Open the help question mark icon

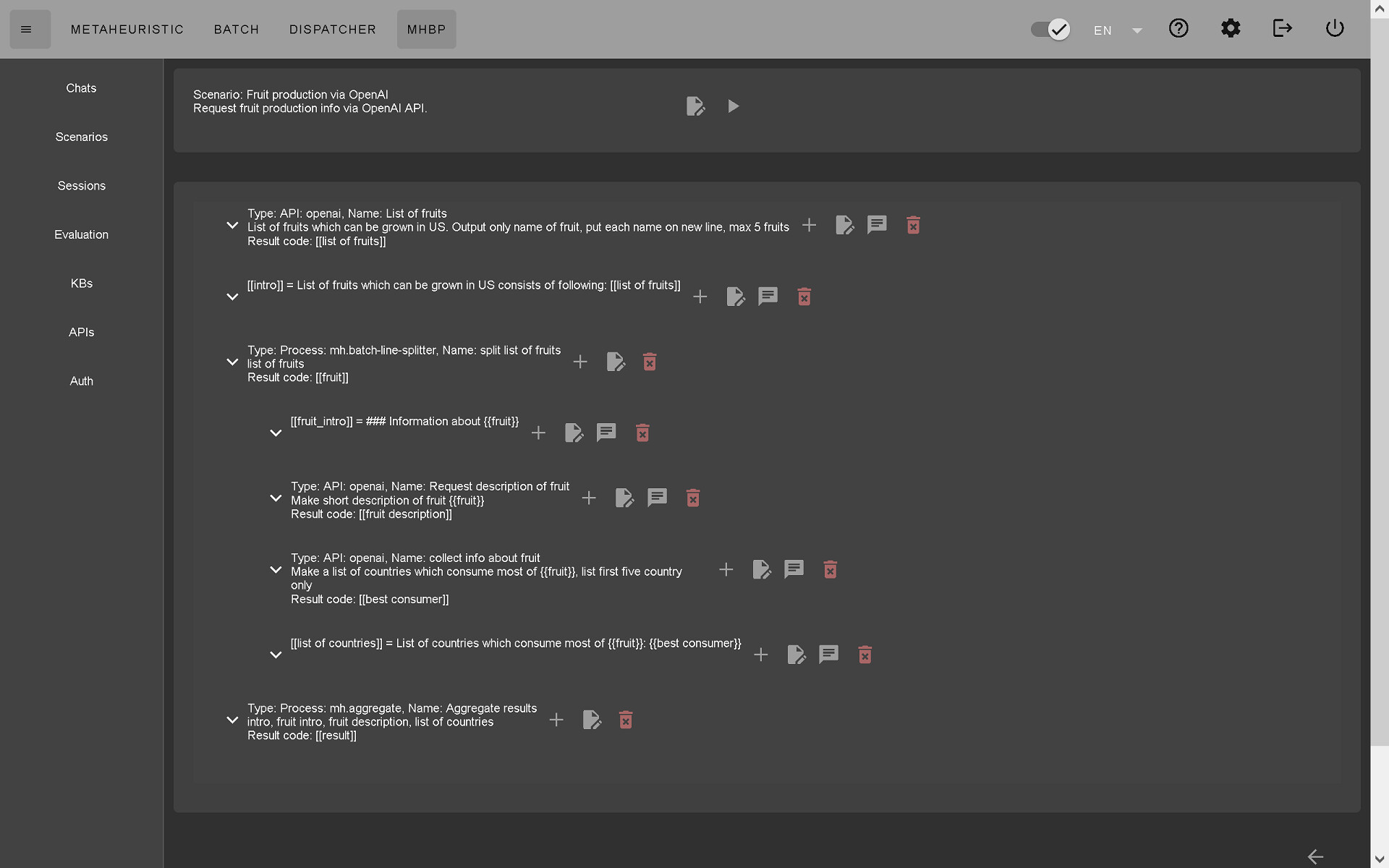click(1178, 28)
